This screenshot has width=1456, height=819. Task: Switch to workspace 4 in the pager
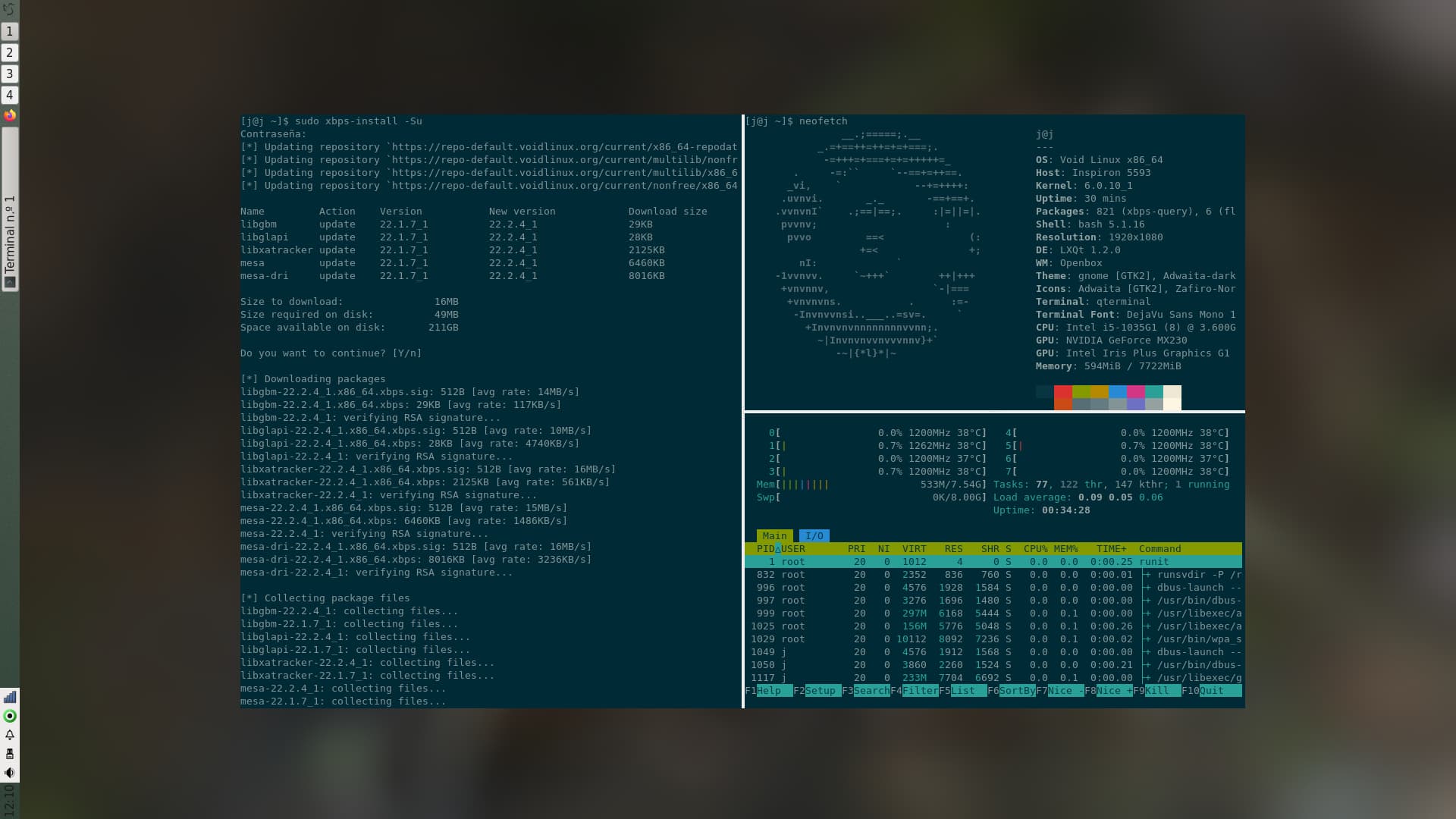[x=10, y=95]
